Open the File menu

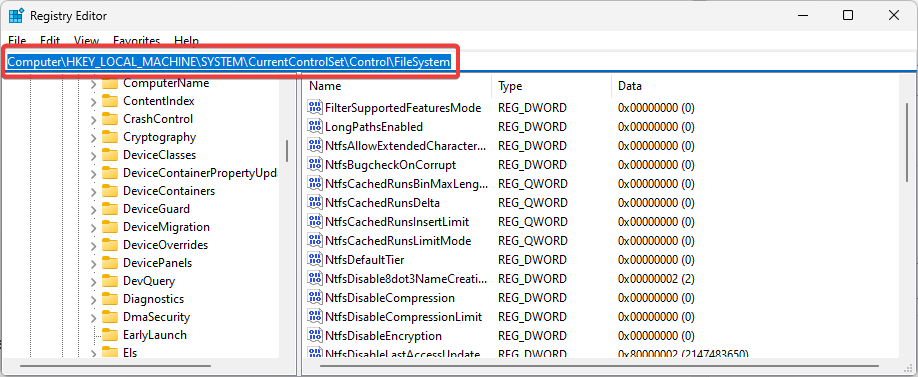[17, 41]
